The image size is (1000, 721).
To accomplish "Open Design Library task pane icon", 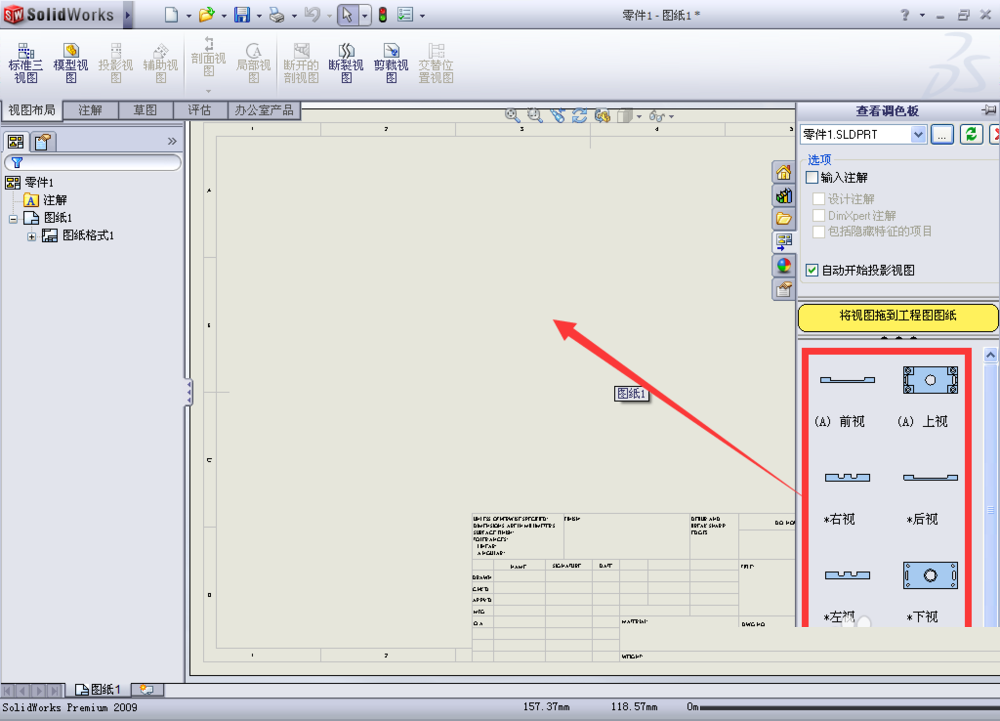I will coord(784,196).
